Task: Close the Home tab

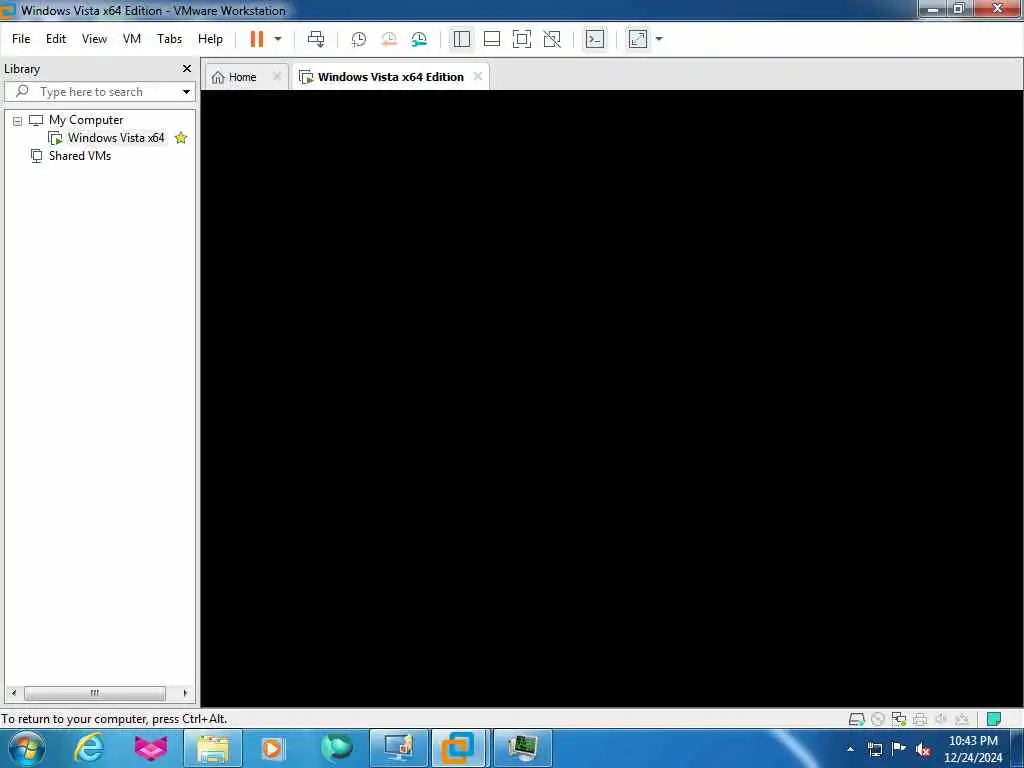Action: [277, 76]
